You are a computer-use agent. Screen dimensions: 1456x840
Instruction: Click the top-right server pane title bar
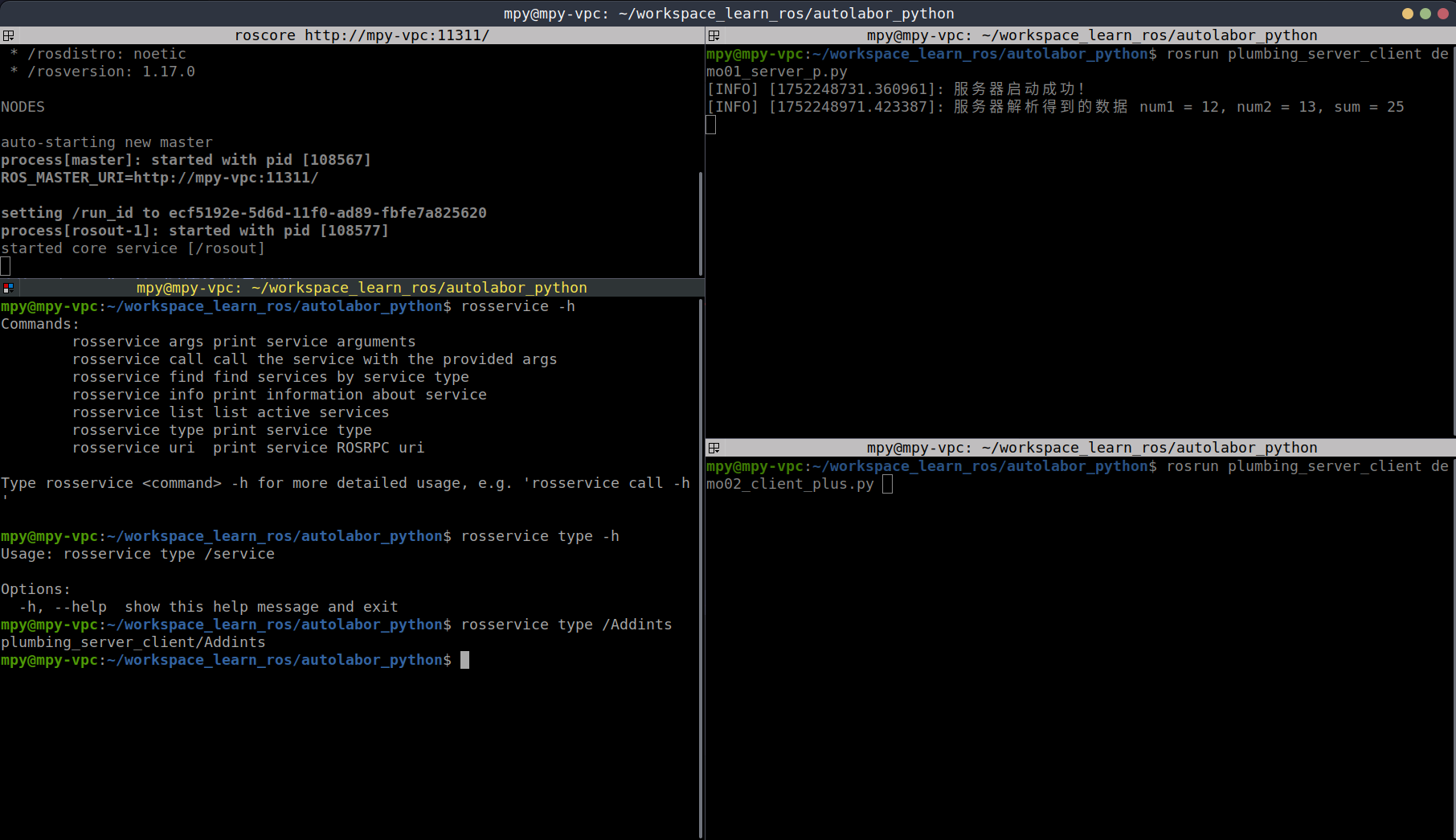click(x=1091, y=35)
